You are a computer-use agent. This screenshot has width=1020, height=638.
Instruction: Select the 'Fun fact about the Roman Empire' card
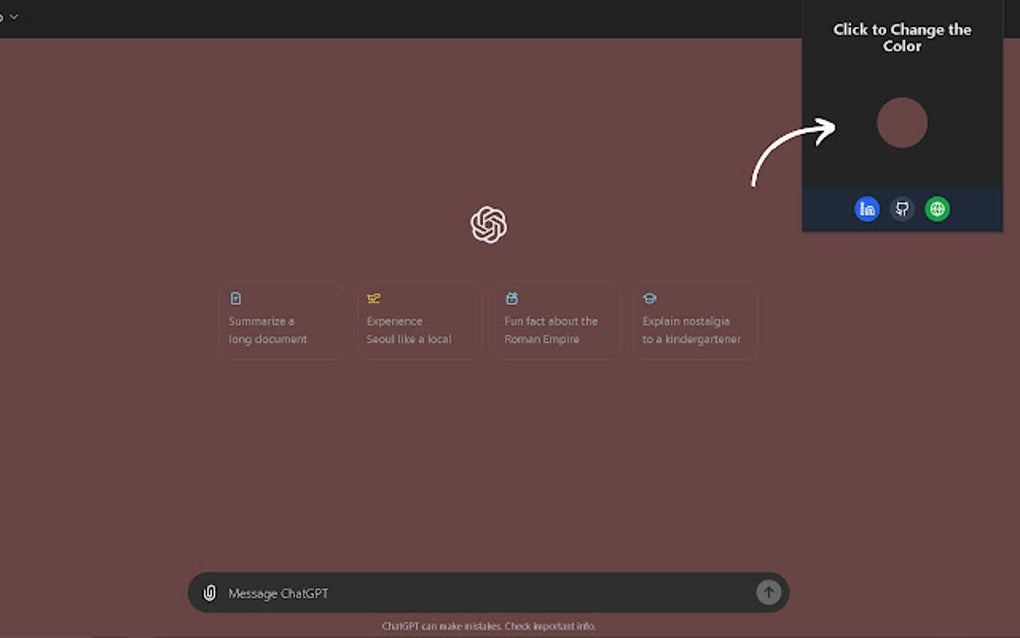coord(556,321)
